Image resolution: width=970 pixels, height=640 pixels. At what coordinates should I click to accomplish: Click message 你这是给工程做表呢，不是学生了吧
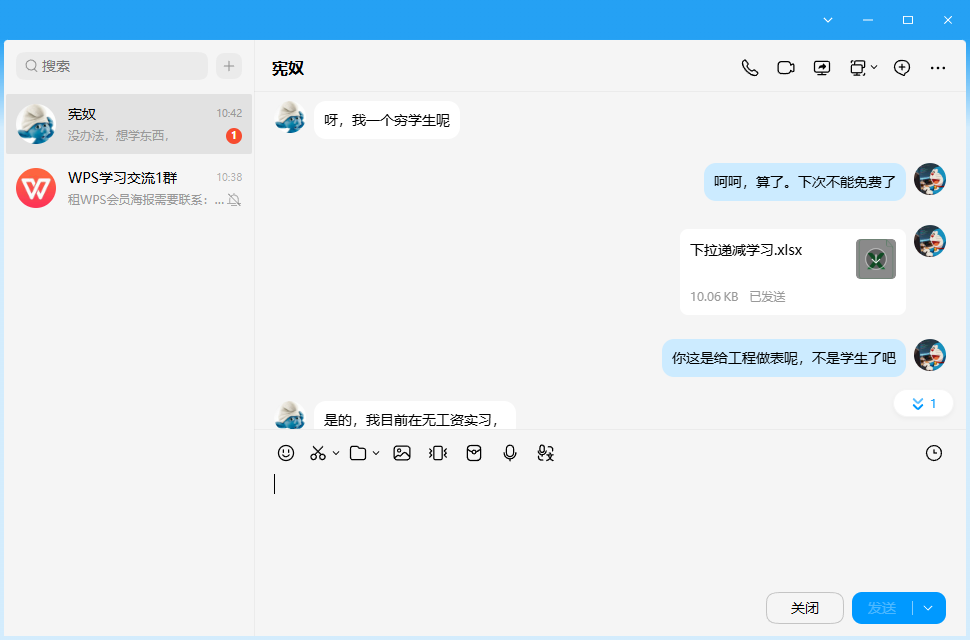point(784,358)
